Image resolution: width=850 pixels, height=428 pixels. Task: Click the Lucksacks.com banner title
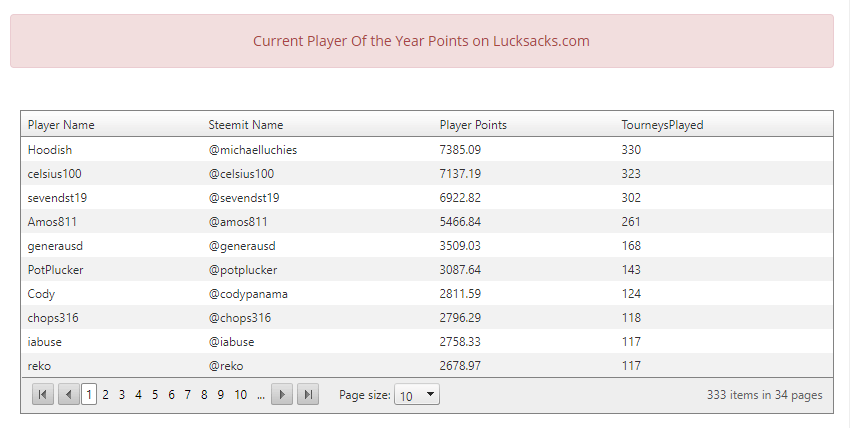pyautogui.click(x=421, y=41)
